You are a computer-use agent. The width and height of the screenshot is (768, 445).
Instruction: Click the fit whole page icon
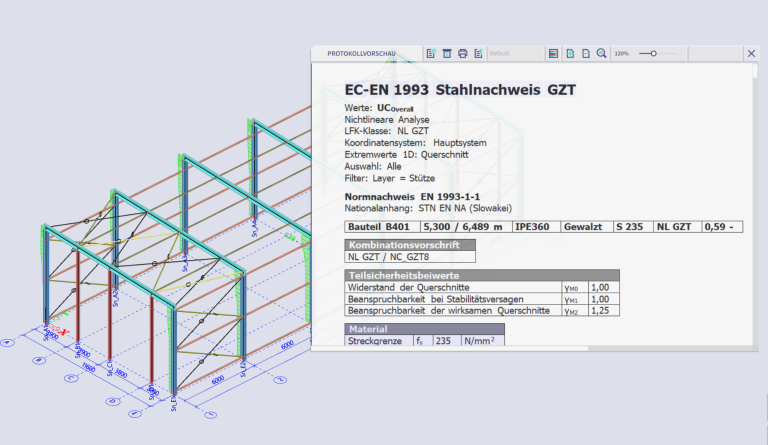570,53
